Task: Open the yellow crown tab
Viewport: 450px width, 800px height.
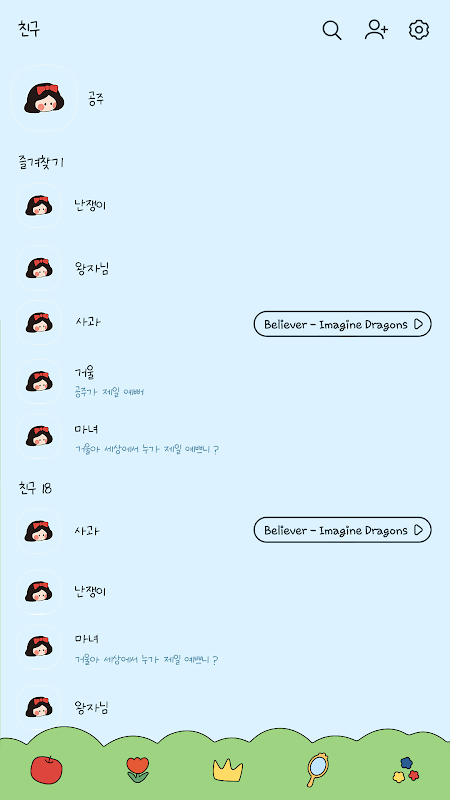Action: coord(228,770)
